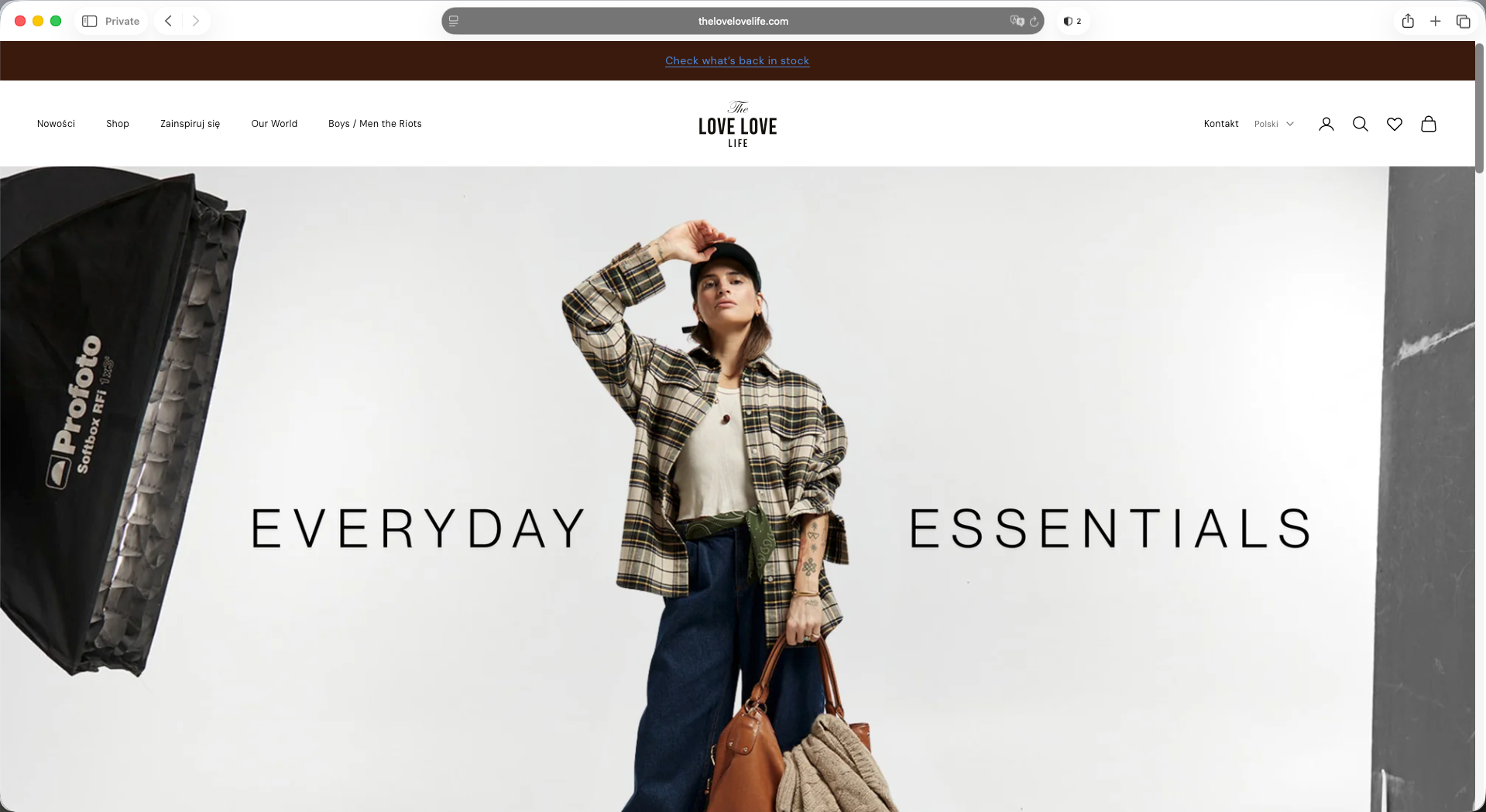Show tab overview icon

tap(1463, 21)
